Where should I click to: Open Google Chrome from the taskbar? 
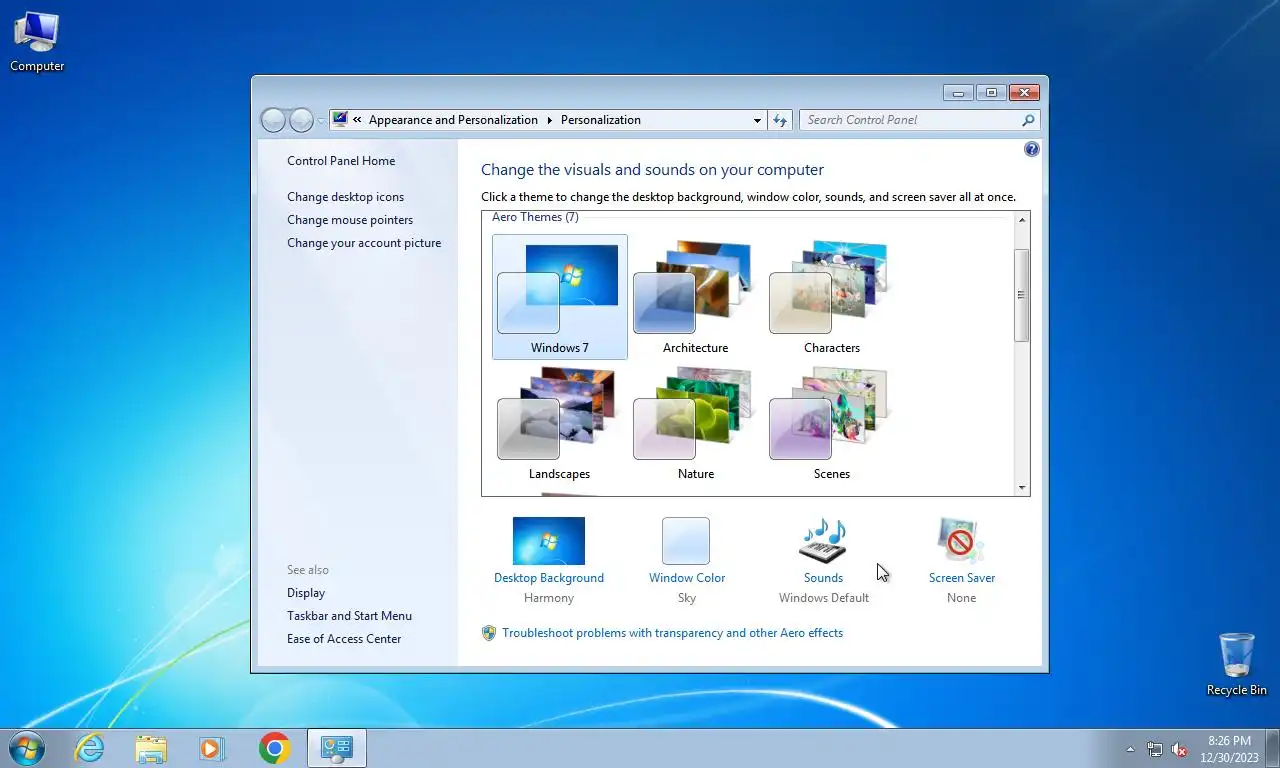[x=274, y=748]
